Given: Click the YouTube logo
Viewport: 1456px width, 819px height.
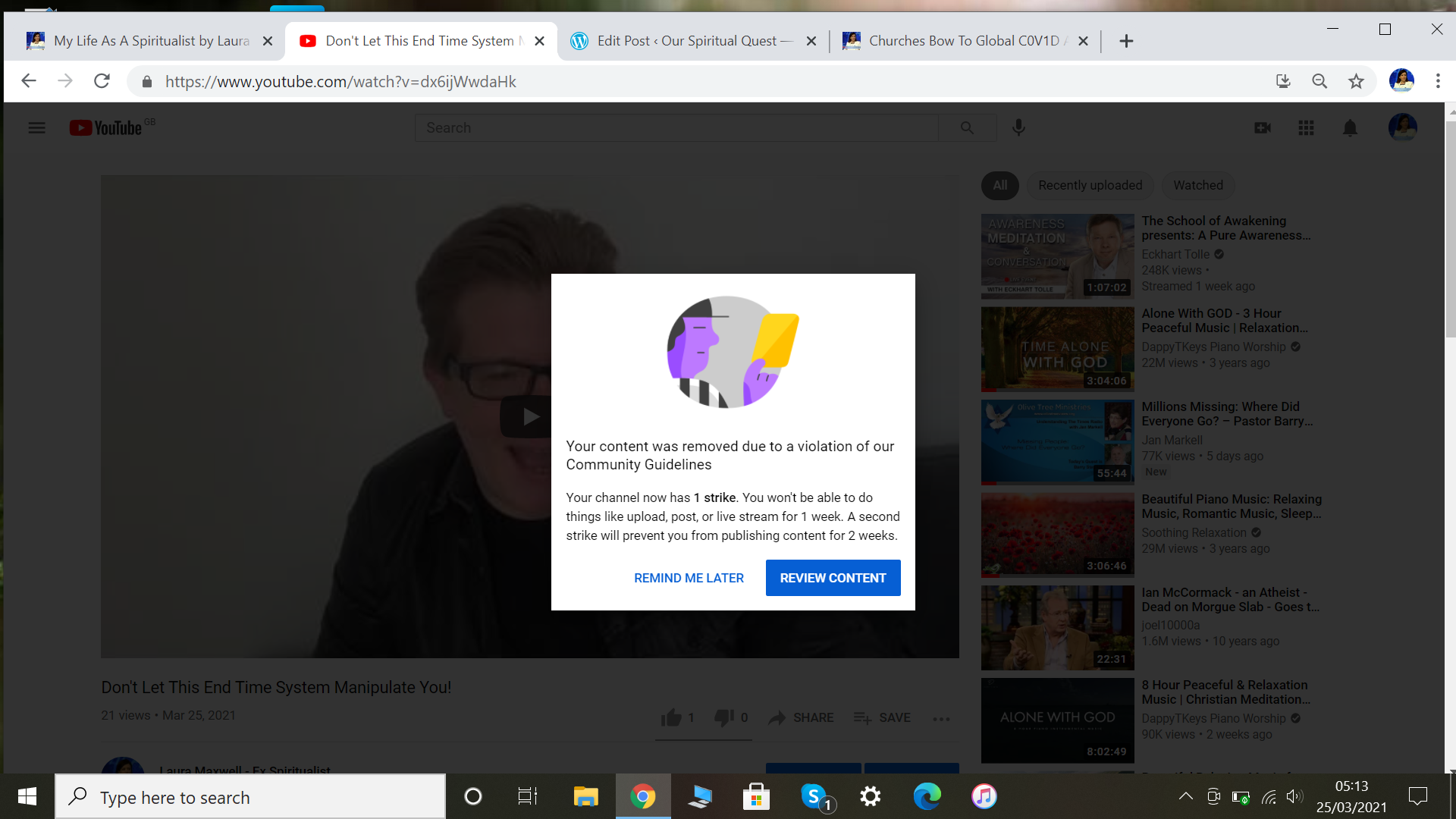Looking at the screenshot, I should tap(106, 127).
